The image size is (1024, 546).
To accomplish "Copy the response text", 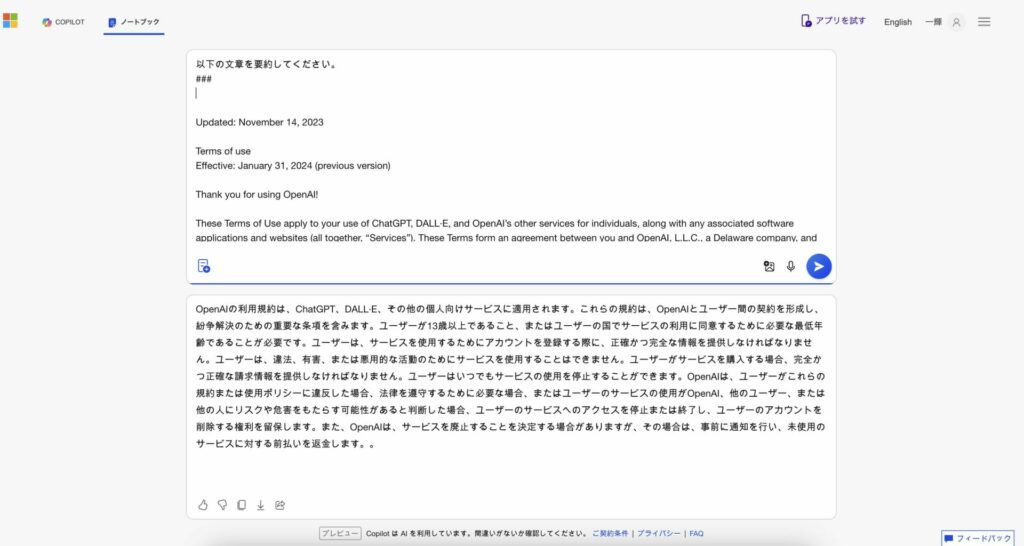I will coord(242,505).
